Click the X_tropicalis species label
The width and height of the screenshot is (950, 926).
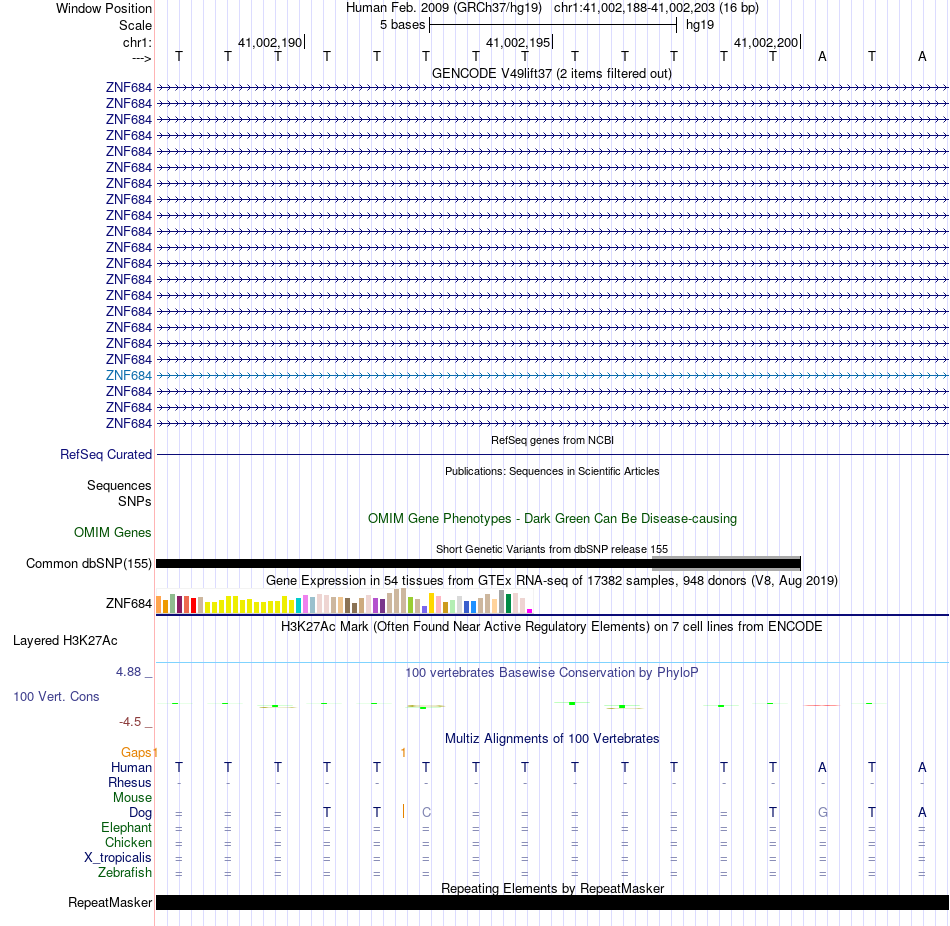(x=118, y=858)
